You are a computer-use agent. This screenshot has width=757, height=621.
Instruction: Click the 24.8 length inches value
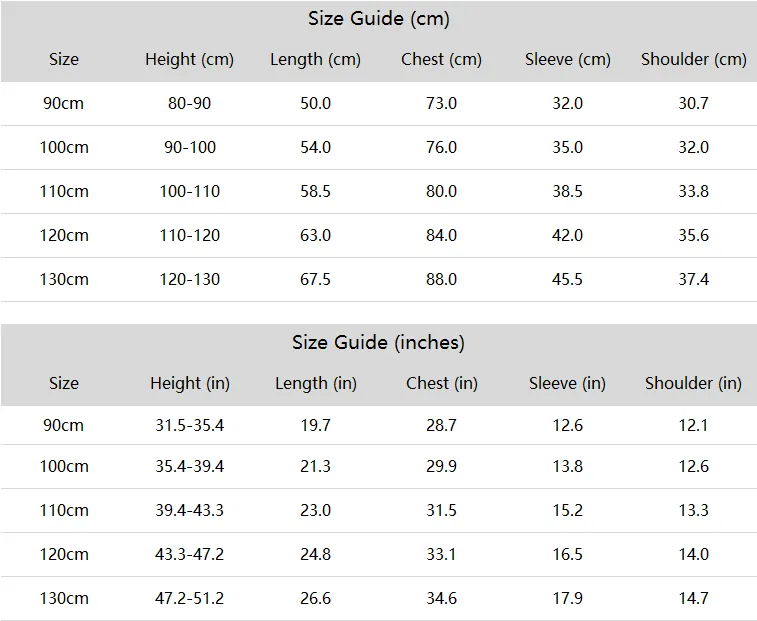coord(315,554)
